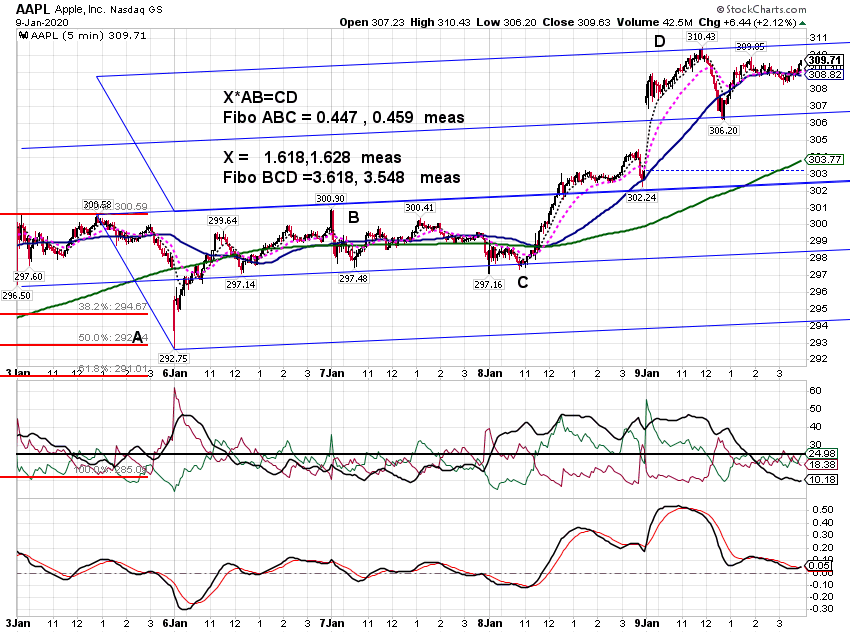Click the 297.14 low price label
The height and width of the screenshot is (633, 850).
click(241, 285)
